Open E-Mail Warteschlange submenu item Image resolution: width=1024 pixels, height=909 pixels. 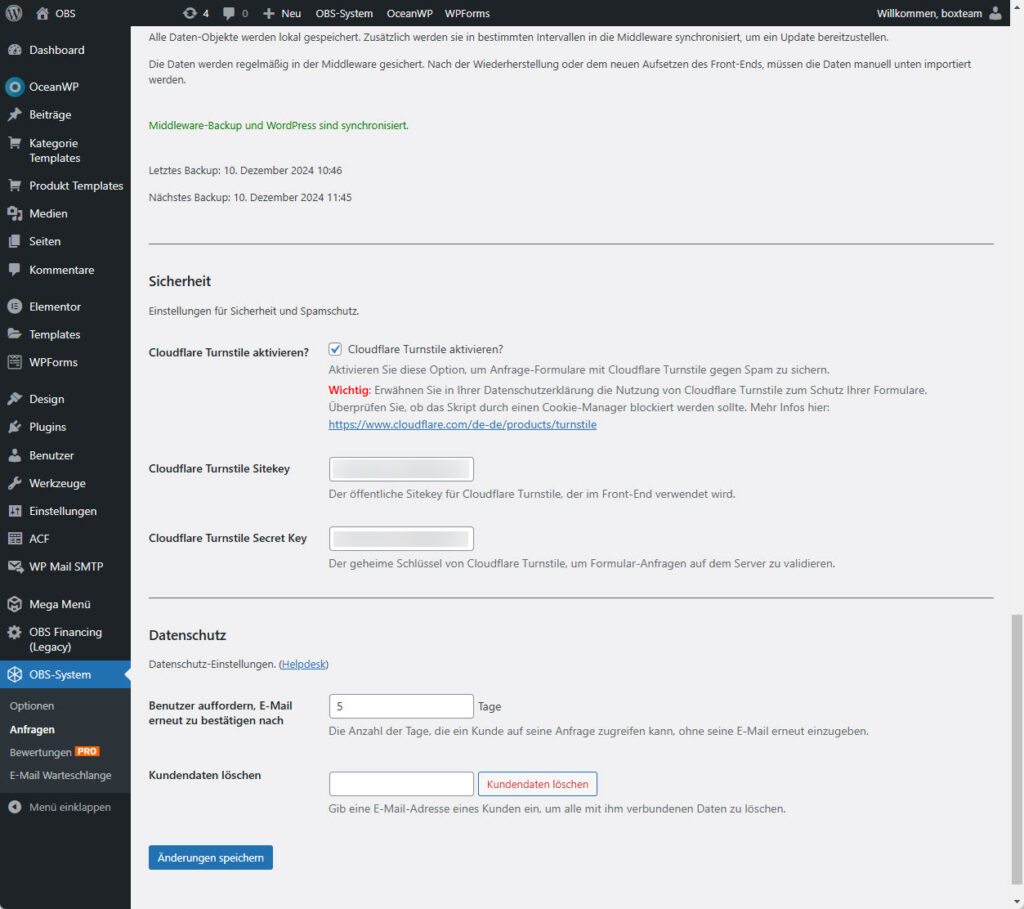[x=60, y=775]
